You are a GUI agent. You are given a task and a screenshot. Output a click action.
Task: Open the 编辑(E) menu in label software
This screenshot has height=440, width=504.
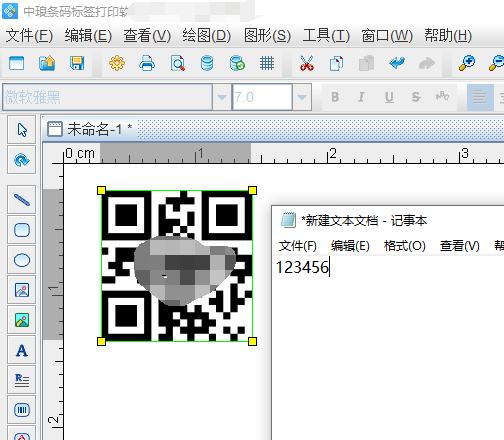tap(88, 35)
